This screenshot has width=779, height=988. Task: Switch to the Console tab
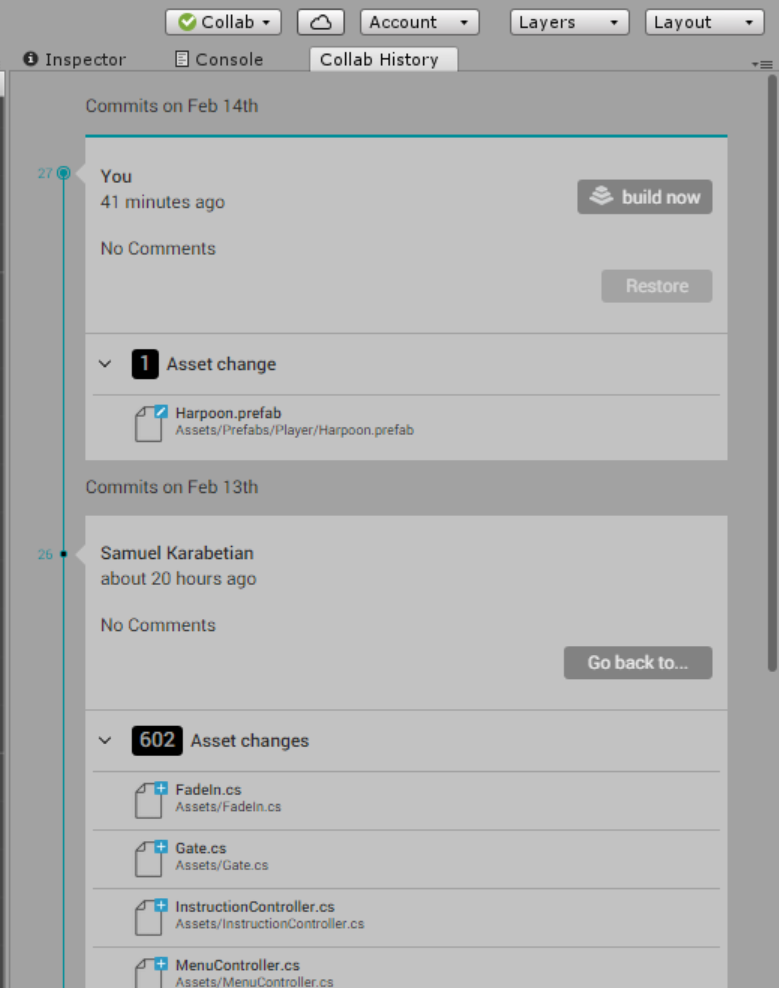click(219, 60)
